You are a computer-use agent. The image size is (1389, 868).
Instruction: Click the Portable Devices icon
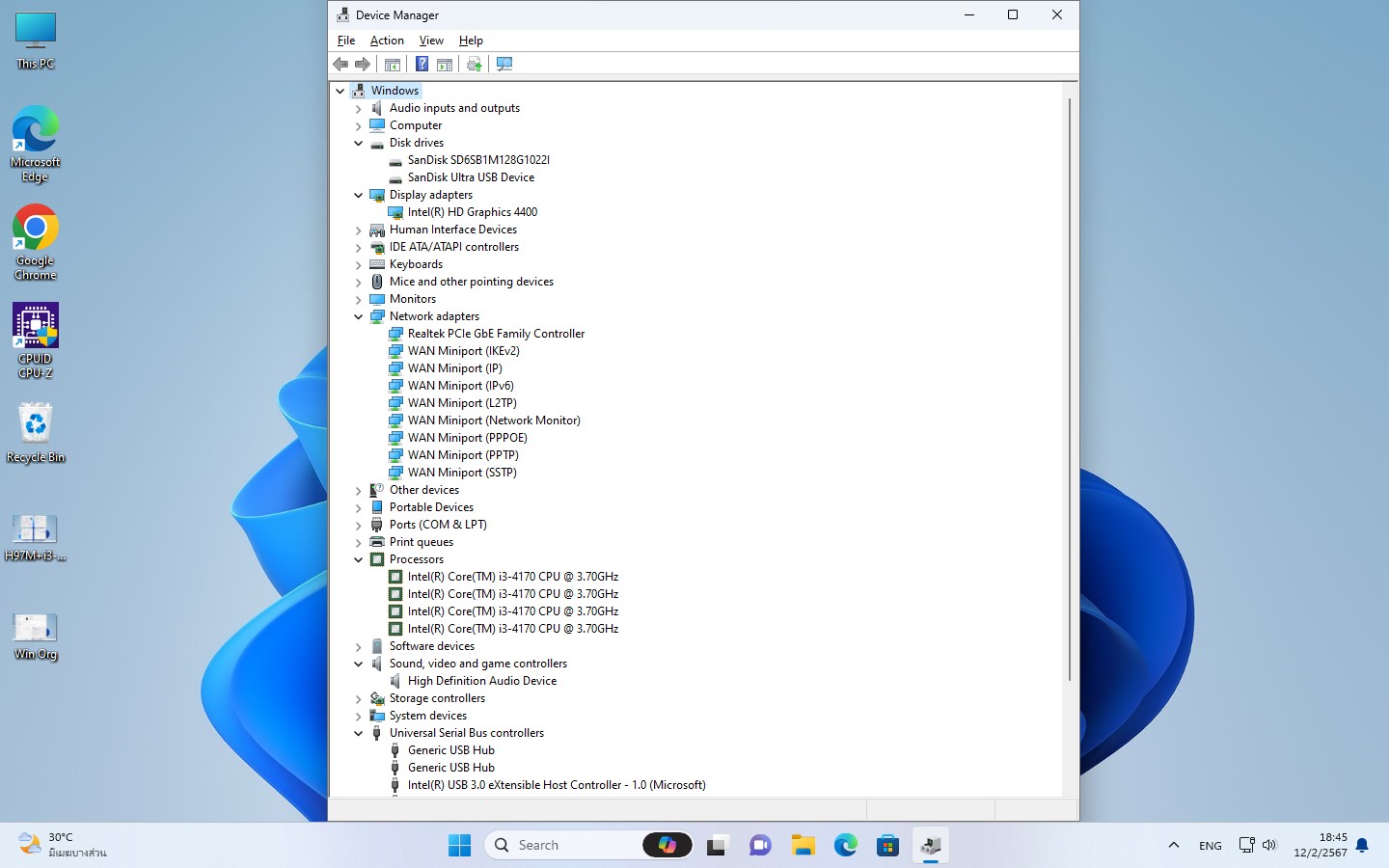pos(377,507)
